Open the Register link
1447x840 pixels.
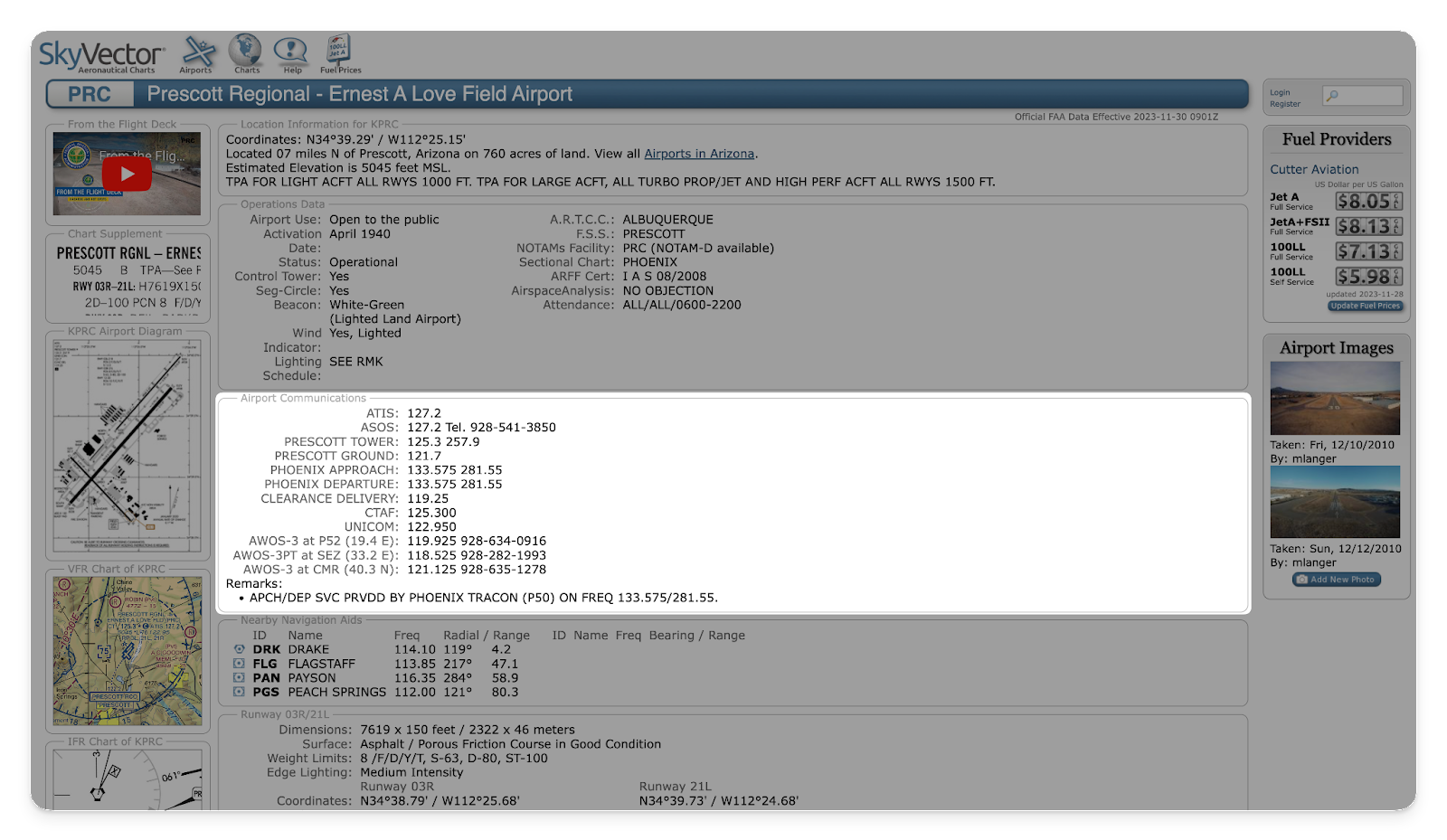point(1284,104)
